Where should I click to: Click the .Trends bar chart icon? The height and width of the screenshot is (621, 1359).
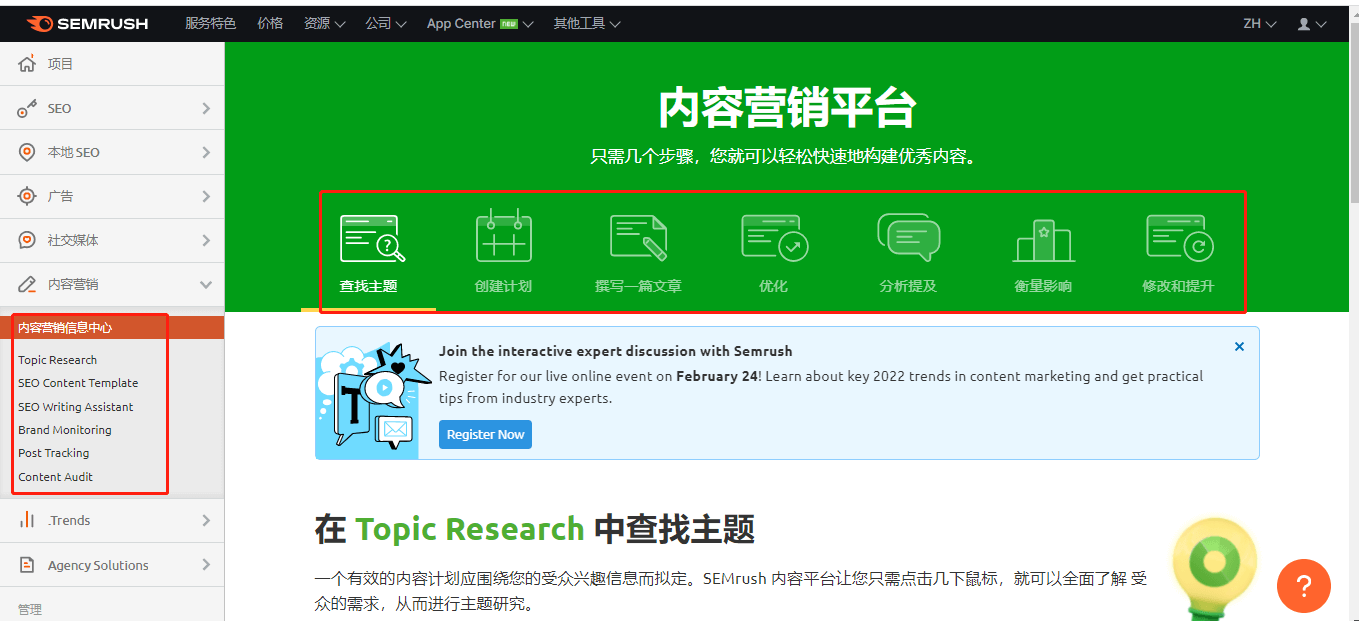click(28, 520)
